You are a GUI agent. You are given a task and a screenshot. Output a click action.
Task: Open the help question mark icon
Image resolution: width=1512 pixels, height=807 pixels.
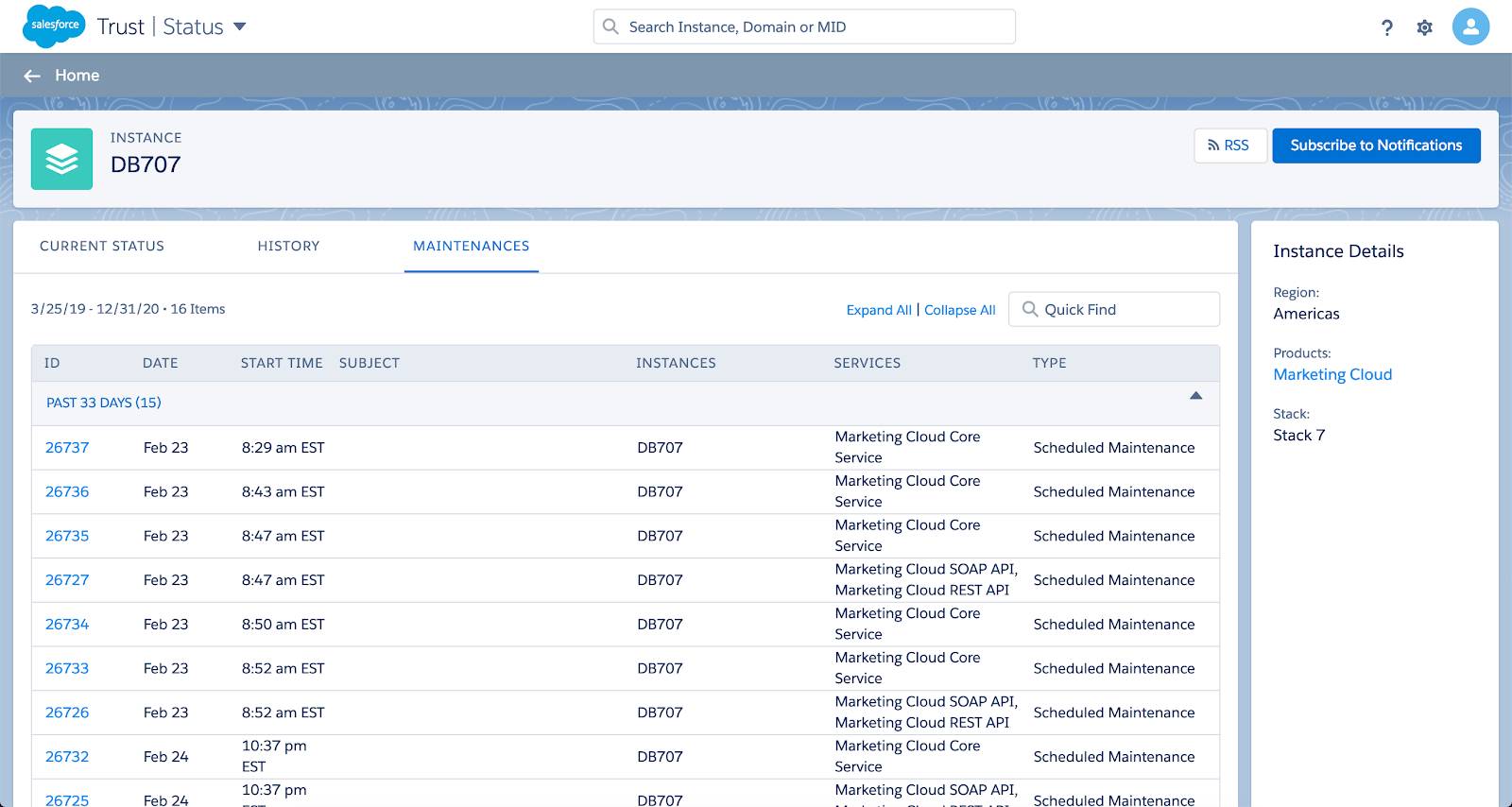tap(1386, 27)
